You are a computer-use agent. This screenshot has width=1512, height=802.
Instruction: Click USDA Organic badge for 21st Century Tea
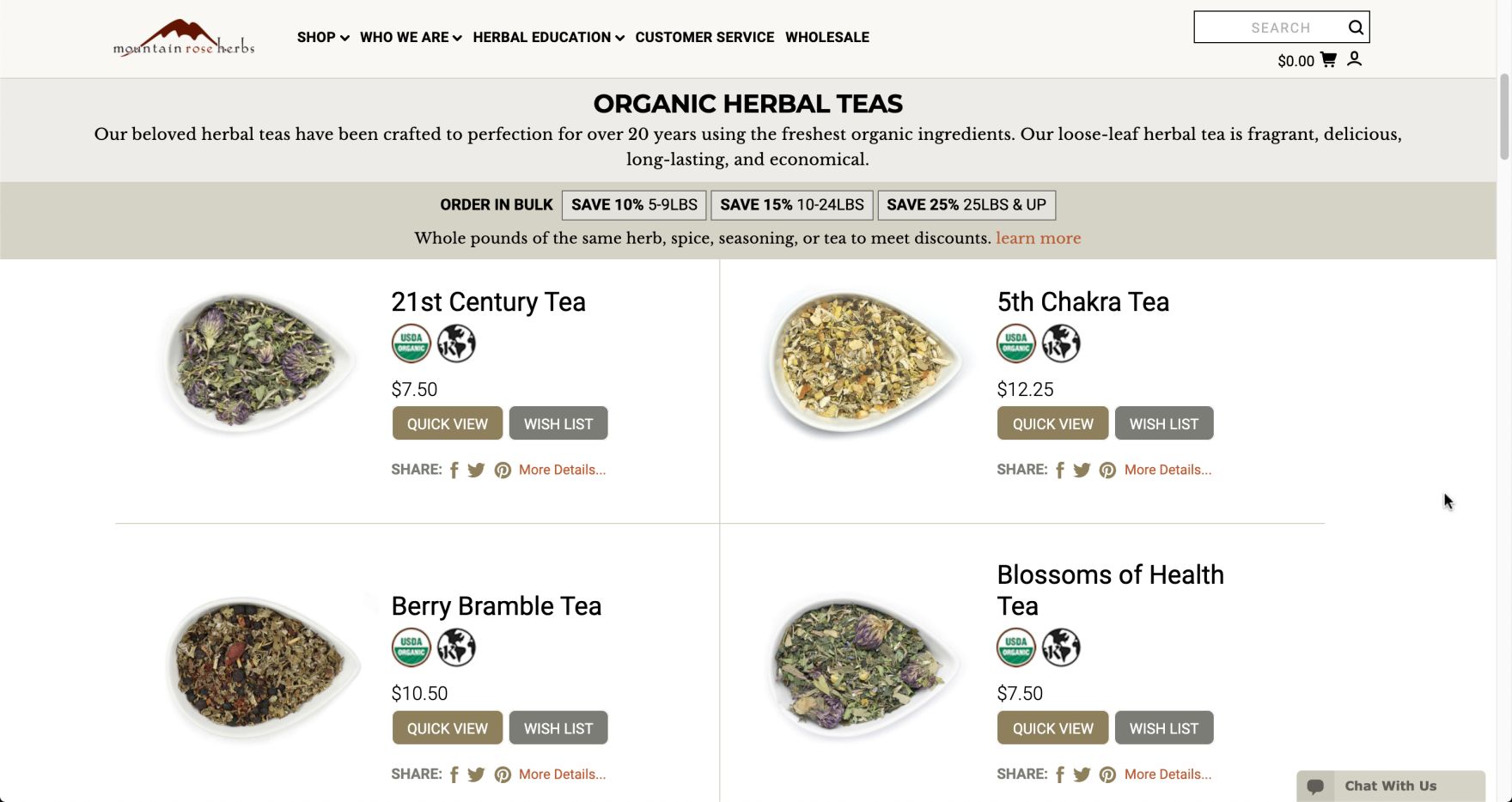412,343
